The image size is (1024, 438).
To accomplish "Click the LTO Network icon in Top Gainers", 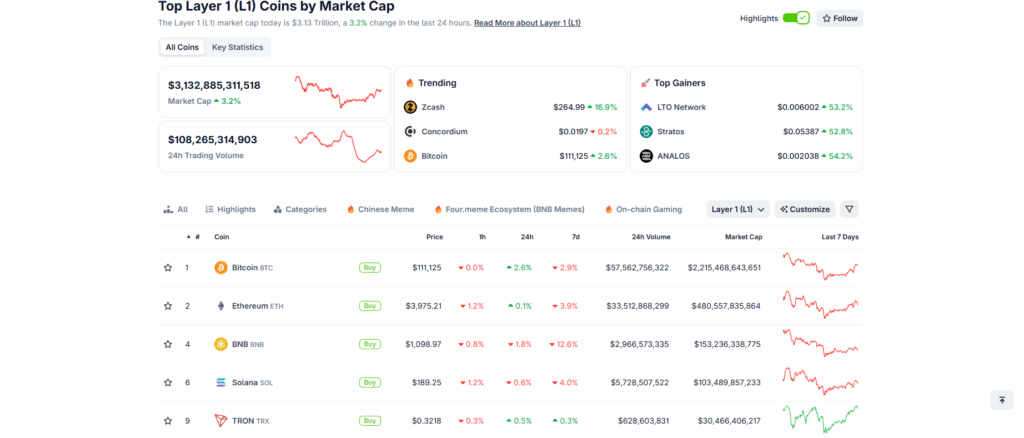I will [x=646, y=107].
